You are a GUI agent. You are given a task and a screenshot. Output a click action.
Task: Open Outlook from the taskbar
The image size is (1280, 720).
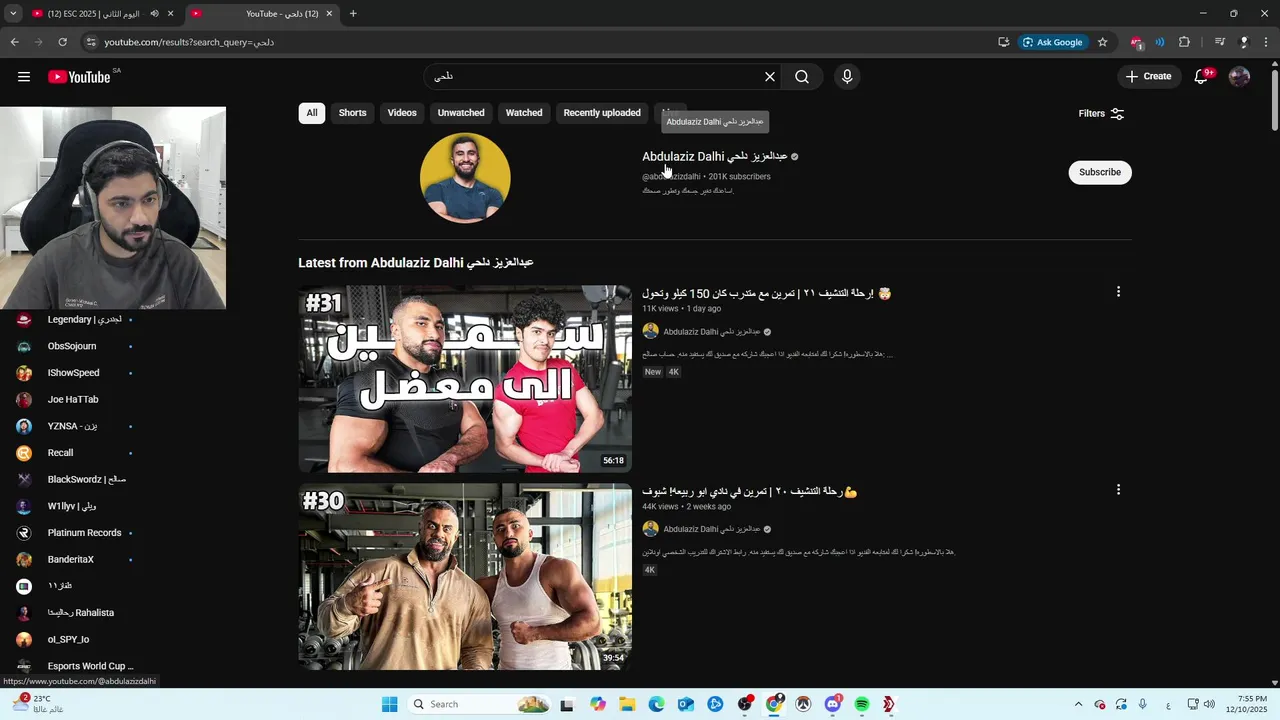point(686,704)
